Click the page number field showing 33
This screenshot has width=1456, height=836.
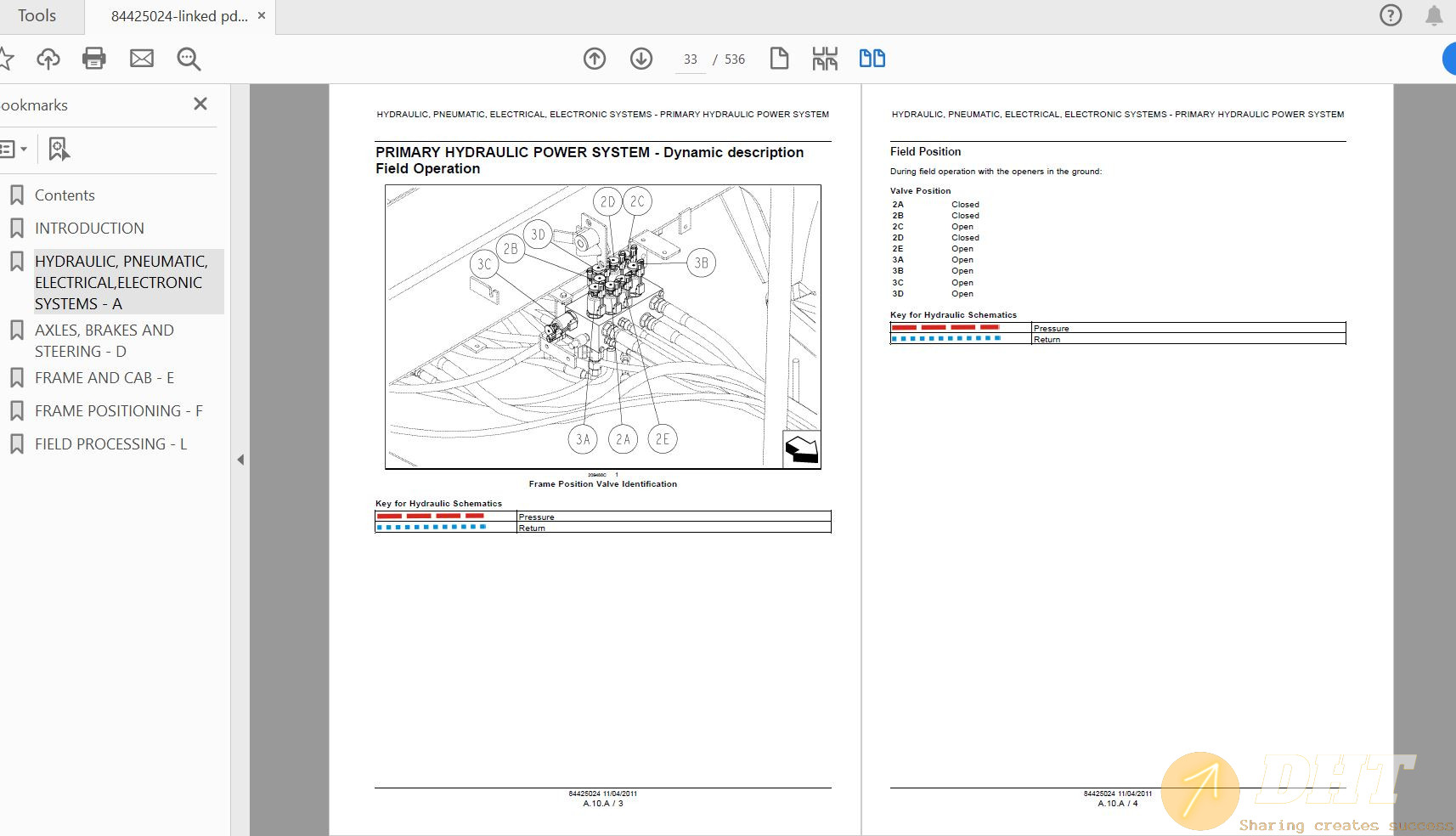click(x=691, y=59)
